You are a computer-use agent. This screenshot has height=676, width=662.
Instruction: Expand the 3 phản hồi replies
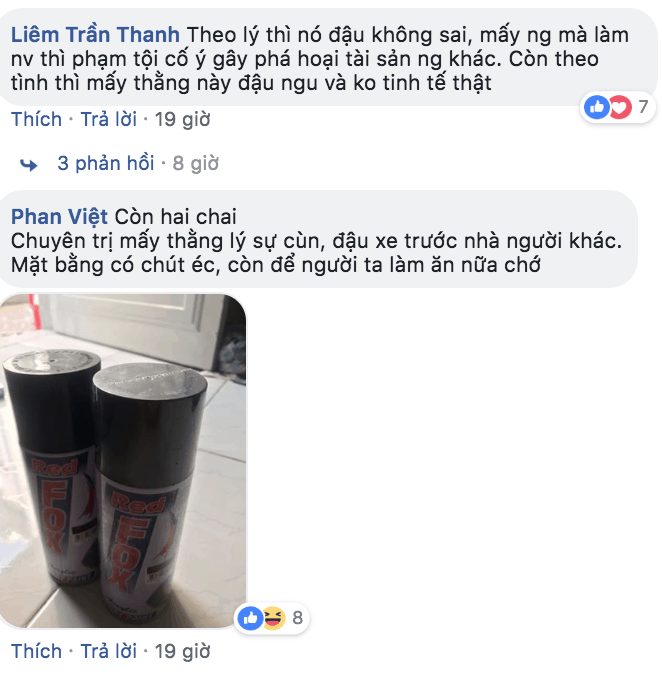106,163
